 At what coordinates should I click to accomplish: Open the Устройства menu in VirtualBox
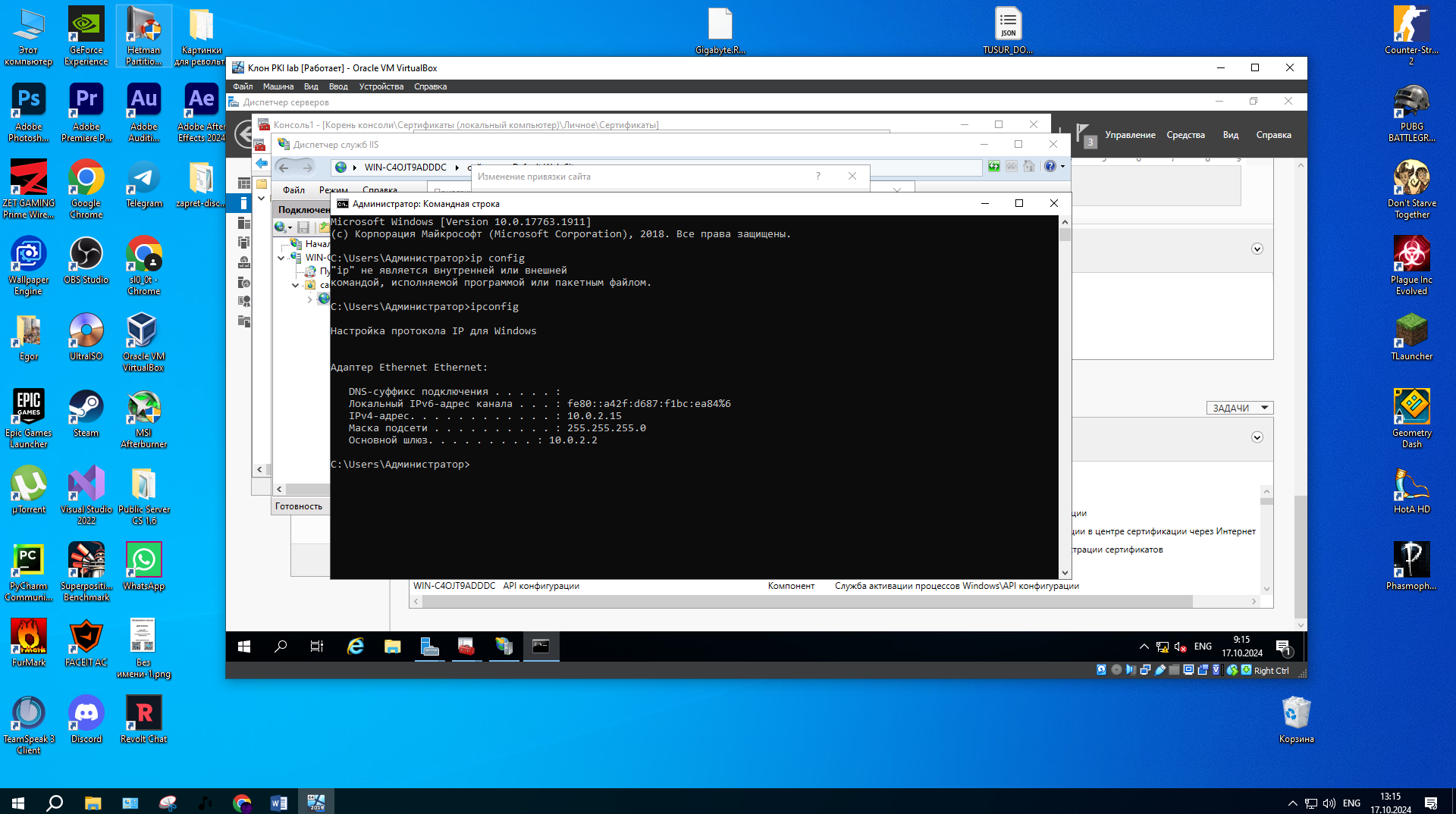click(381, 86)
